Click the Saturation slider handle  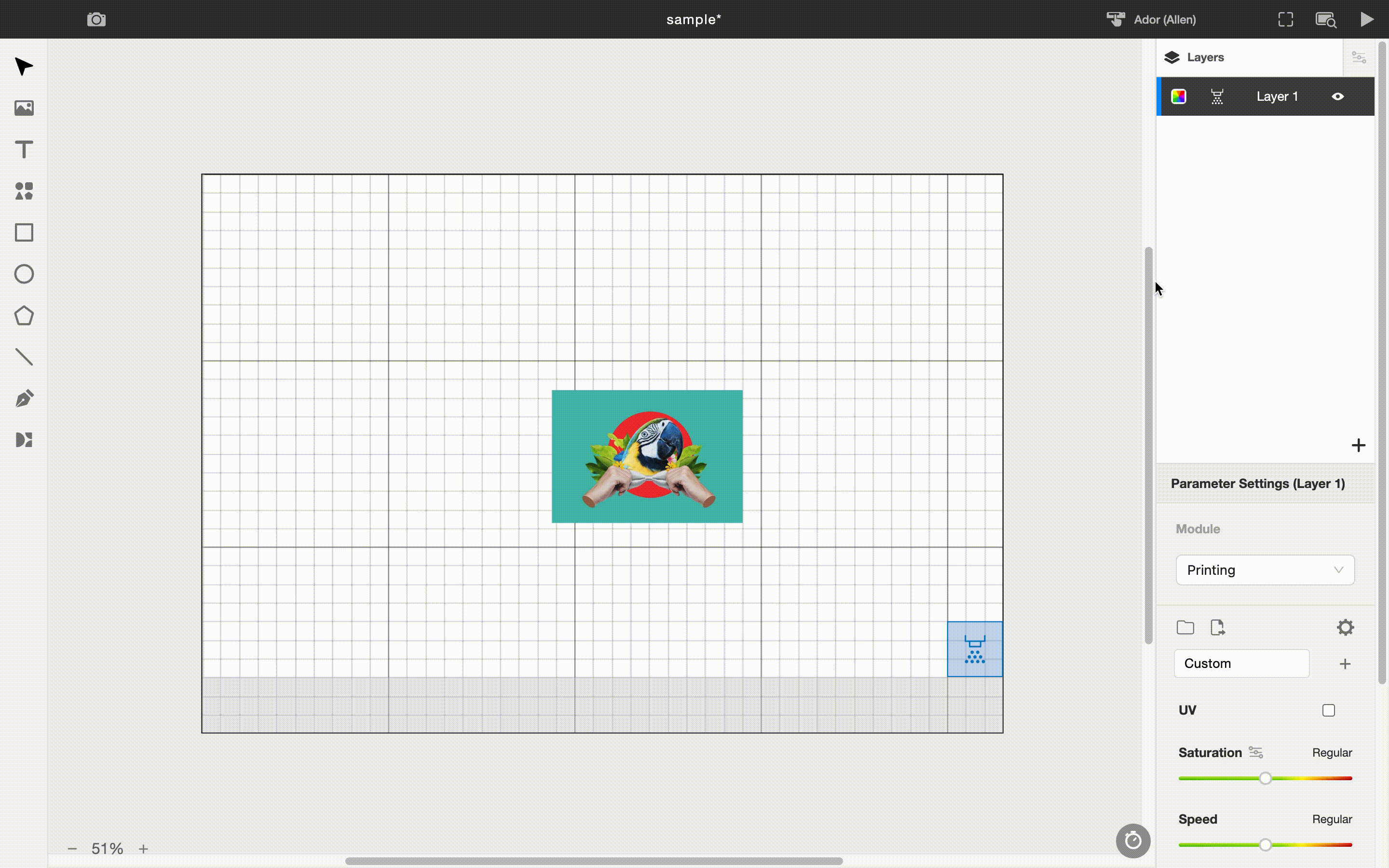1265,778
